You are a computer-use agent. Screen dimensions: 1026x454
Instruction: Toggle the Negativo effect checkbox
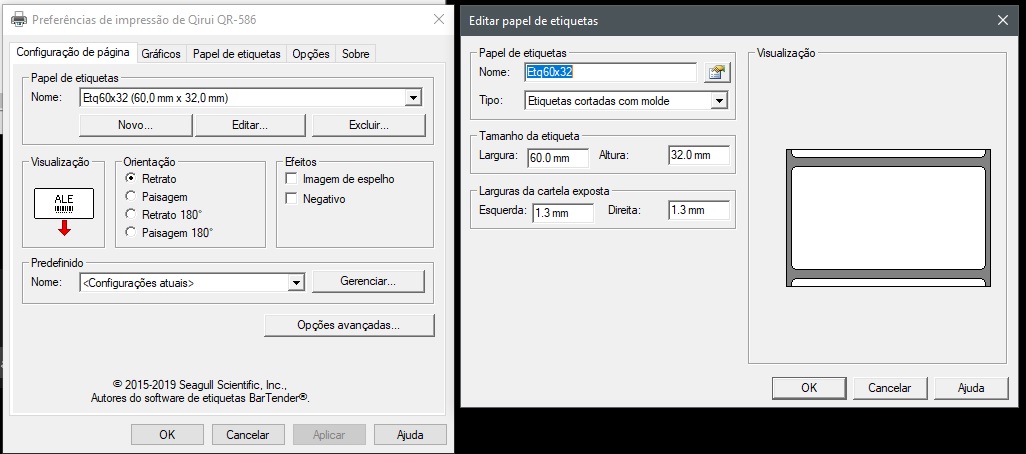click(292, 199)
